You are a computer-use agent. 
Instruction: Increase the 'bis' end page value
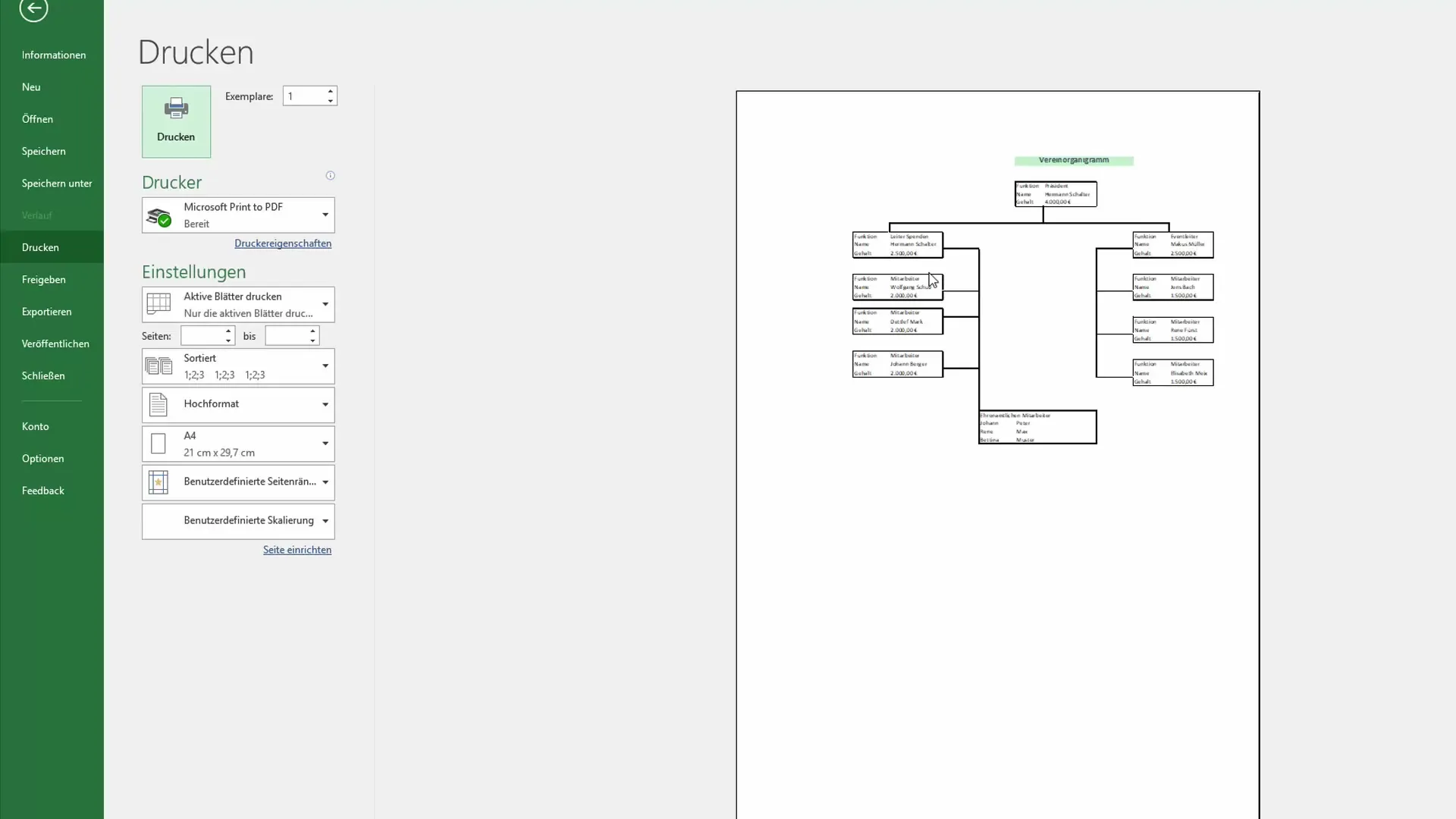coord(312,331)
